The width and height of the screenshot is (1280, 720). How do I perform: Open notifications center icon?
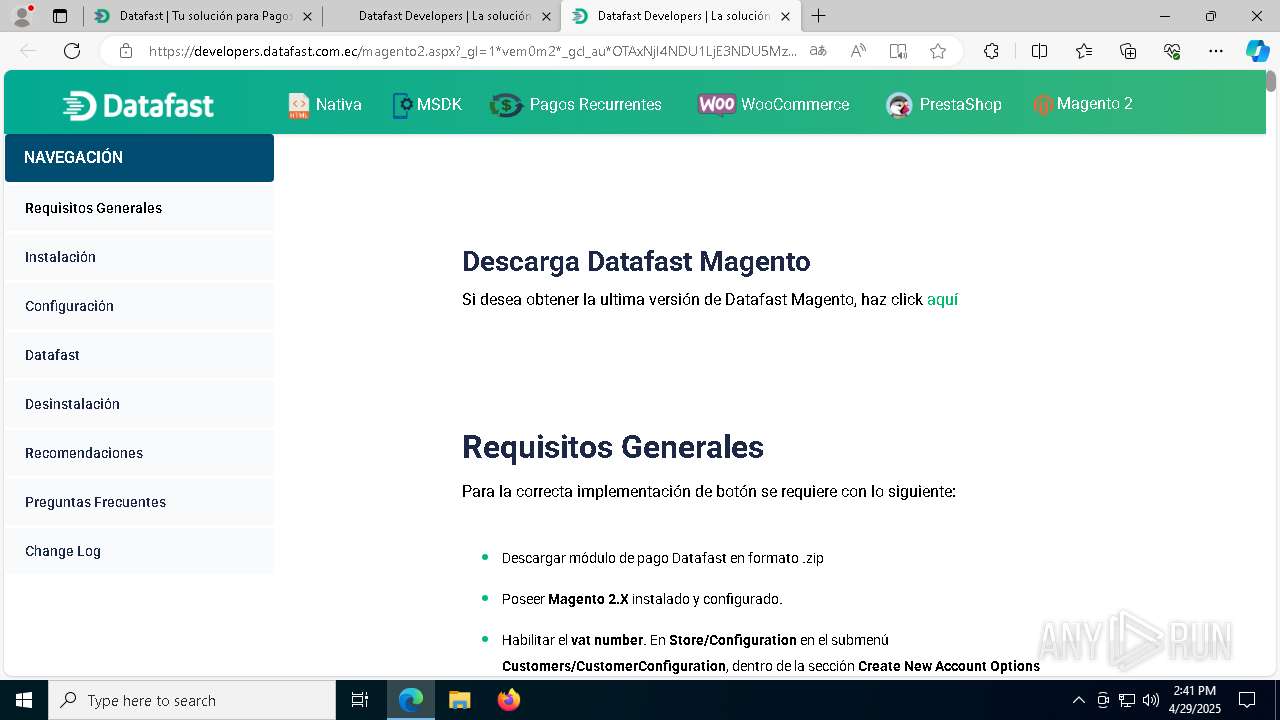pos(1247,700)
